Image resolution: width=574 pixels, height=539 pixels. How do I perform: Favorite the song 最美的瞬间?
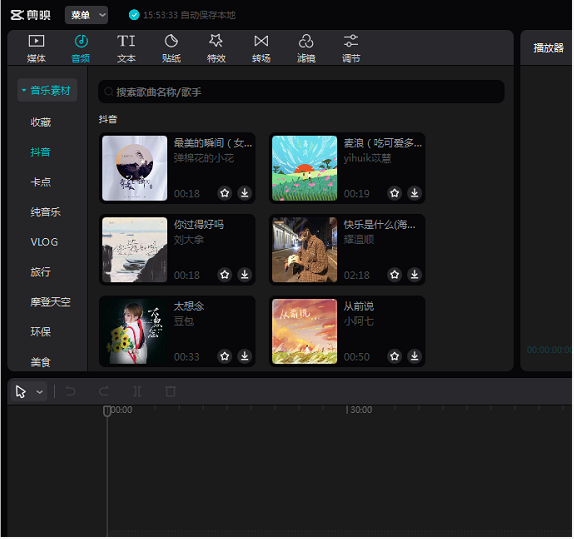(x=225, y=193)
